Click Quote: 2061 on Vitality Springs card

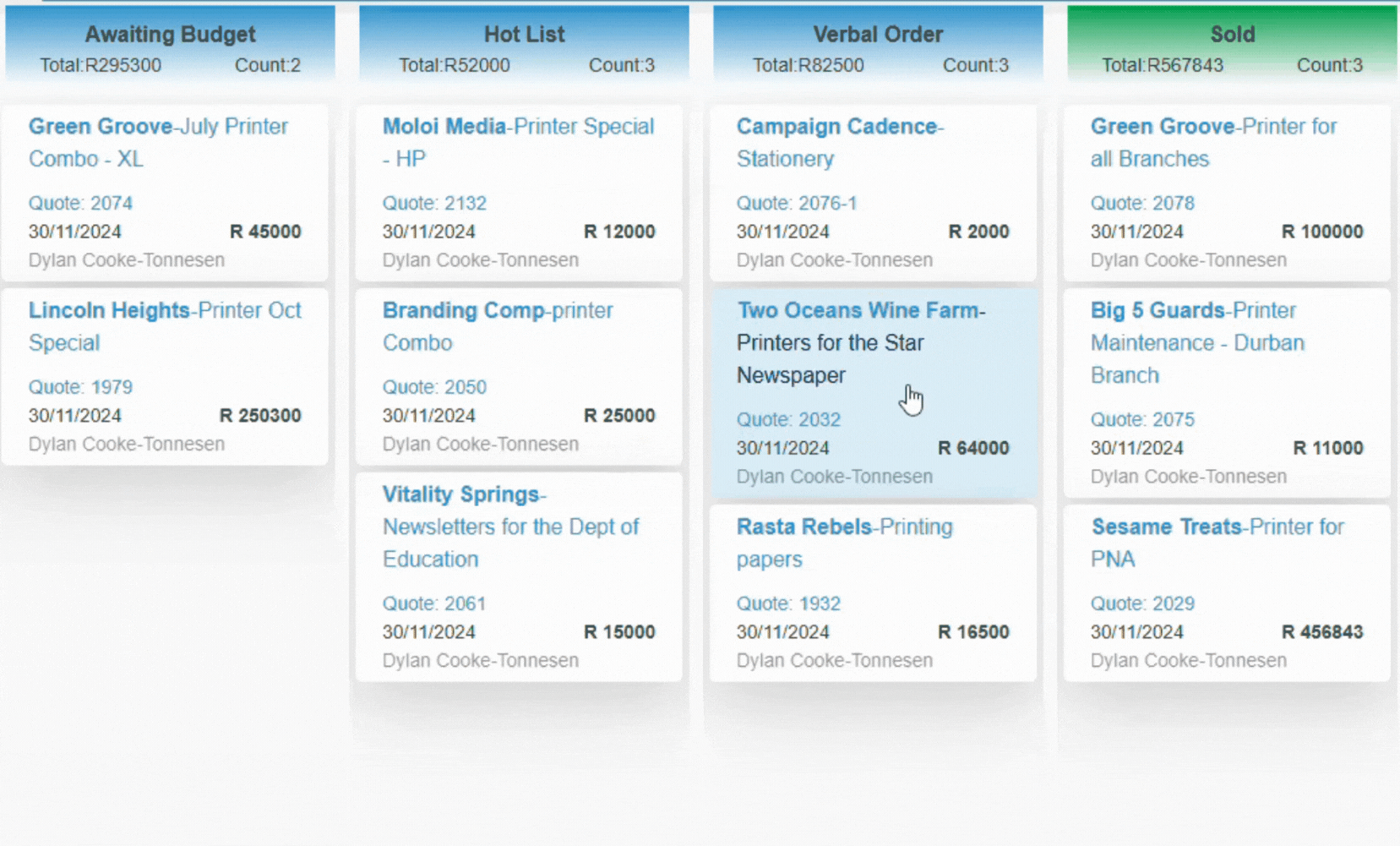(x=434, y=604)
